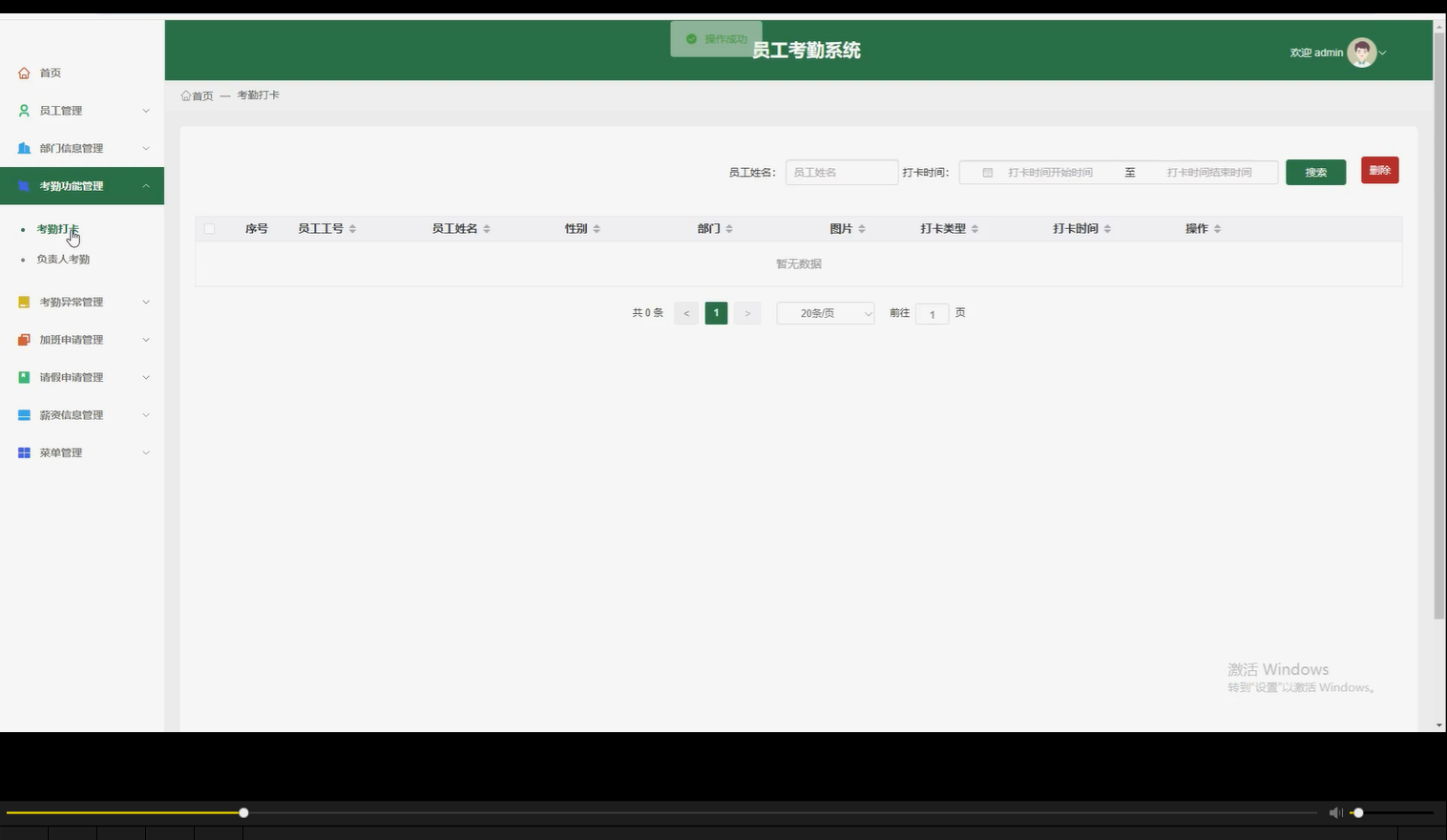Screen dimensions: 1447x840
Task: Sort by 部门 column arrows
Action: [x=729, y=229]
